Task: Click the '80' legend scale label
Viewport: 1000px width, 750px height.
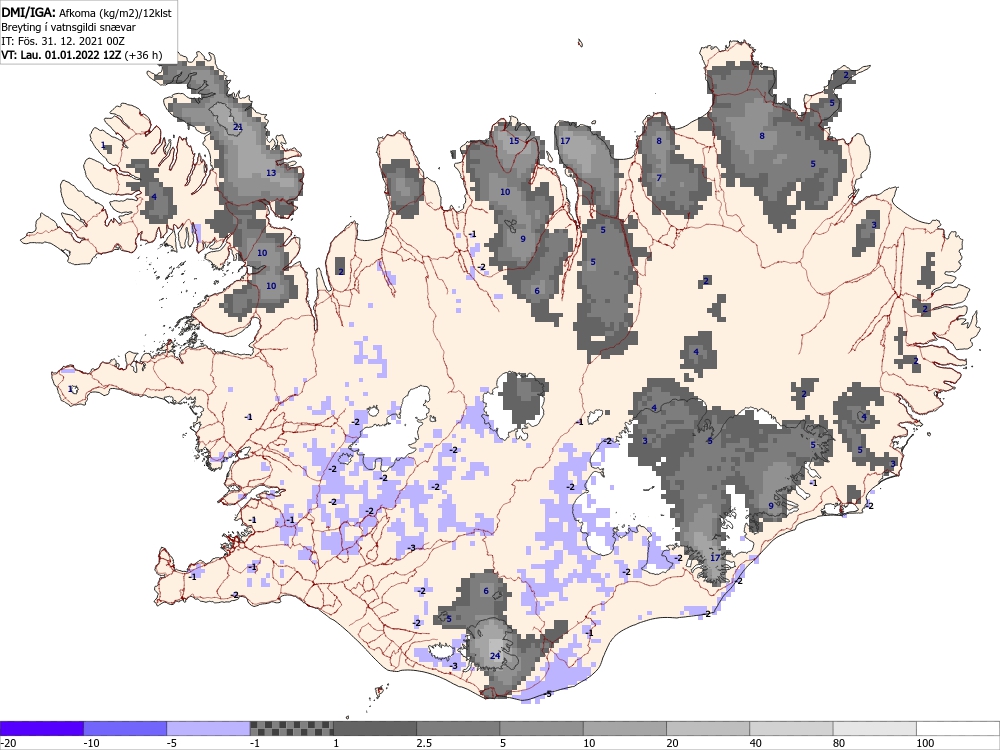Action: [839, 743]
